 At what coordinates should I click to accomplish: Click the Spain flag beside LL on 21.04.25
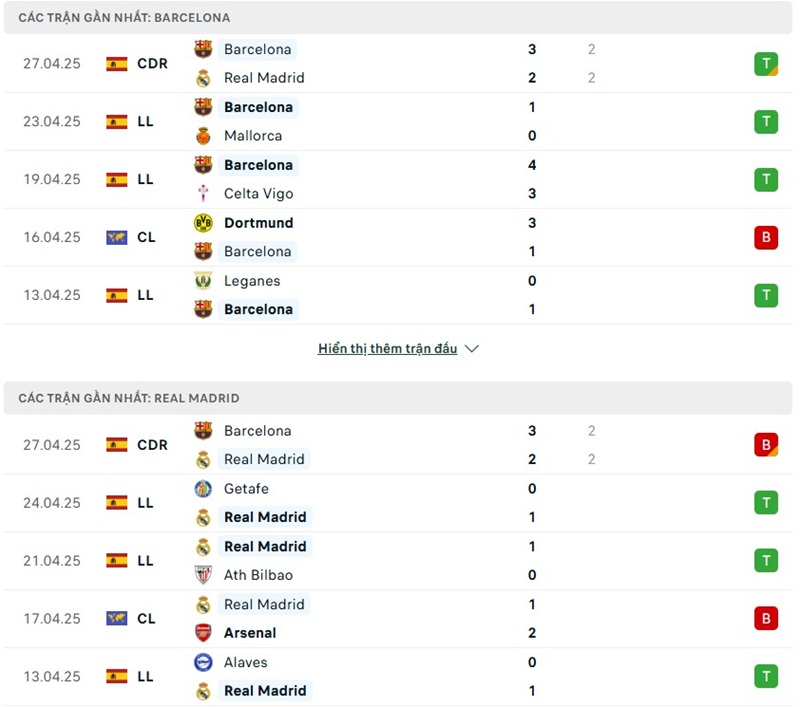point(117,561)
